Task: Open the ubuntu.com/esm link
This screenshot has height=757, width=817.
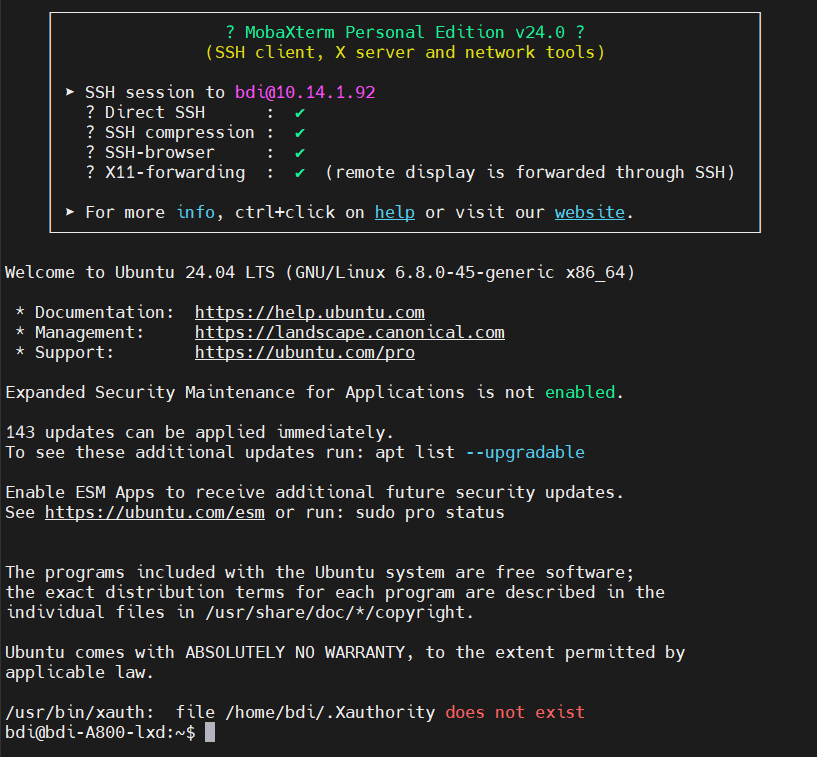Action: [x=154, y=512]
